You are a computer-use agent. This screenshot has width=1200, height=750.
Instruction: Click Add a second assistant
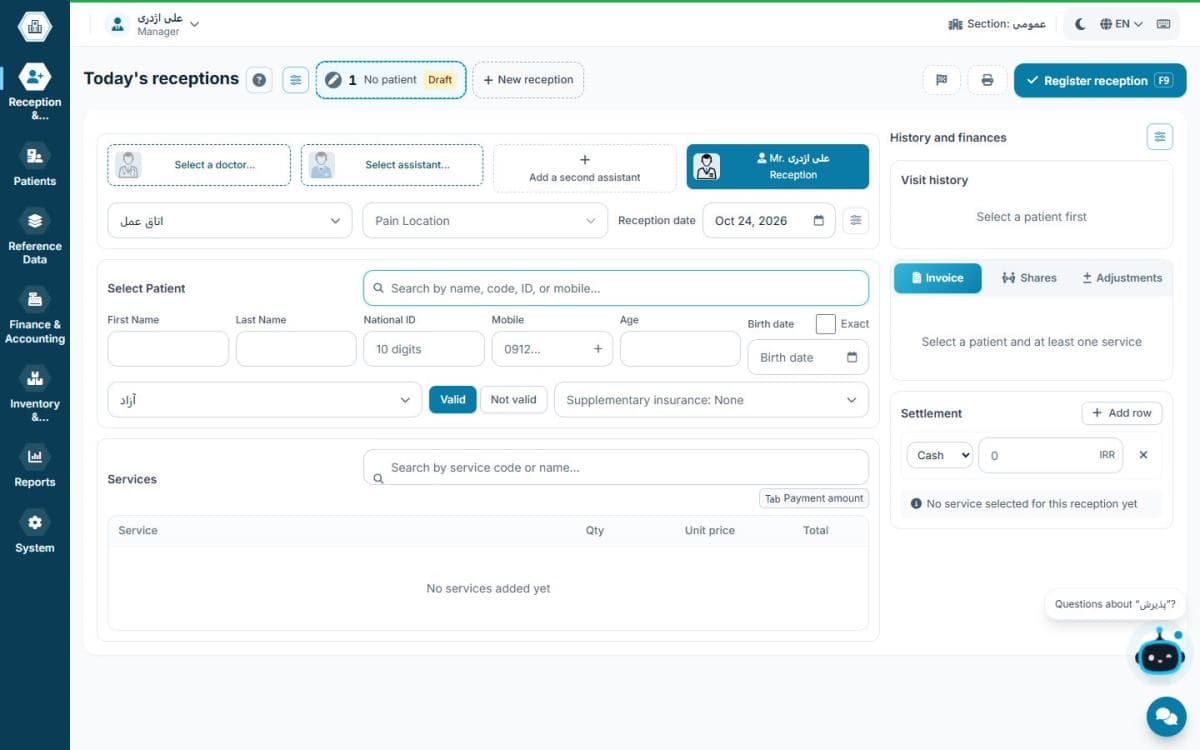pos(585,168)
